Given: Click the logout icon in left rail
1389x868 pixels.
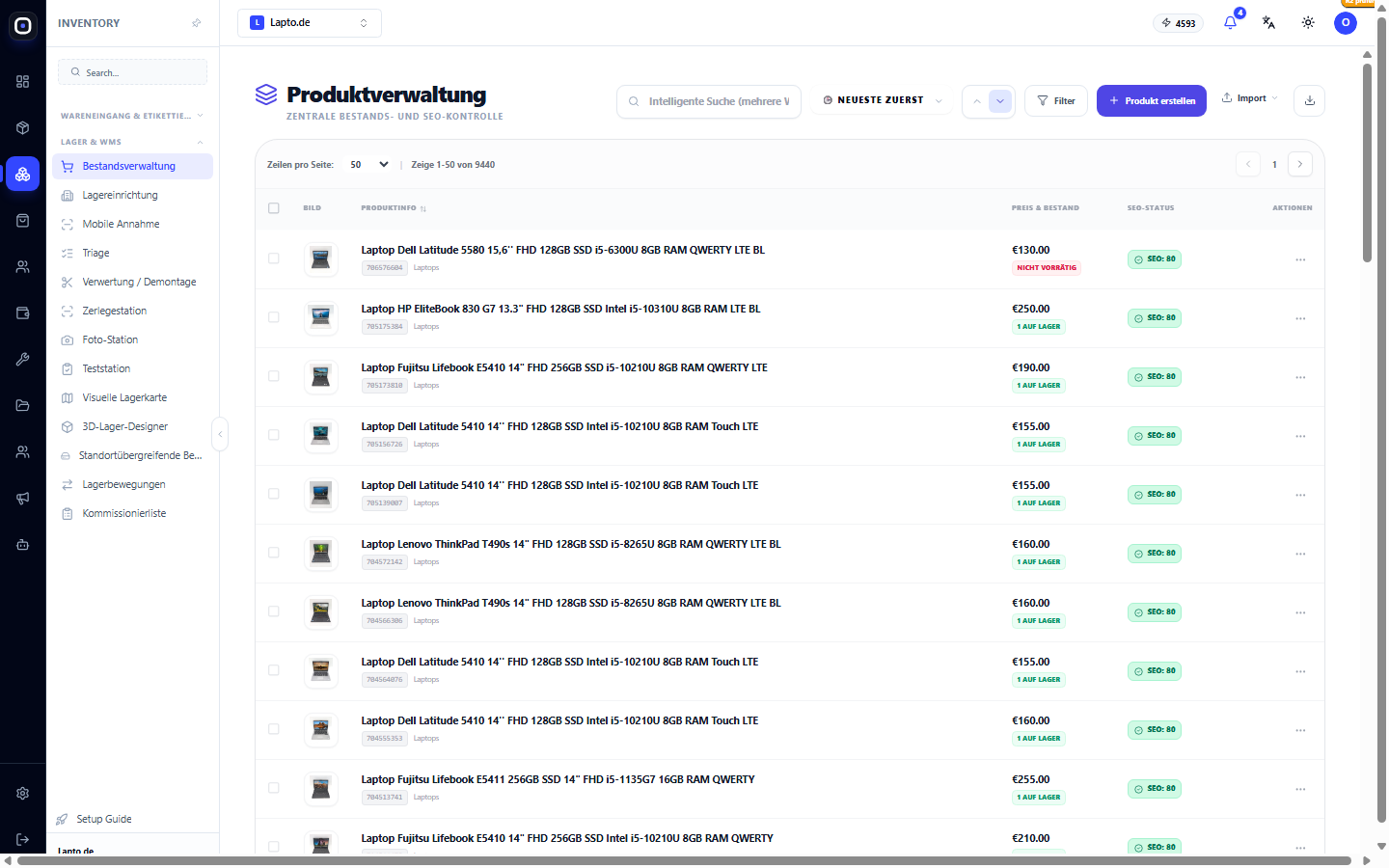Looking at the screenshot, I should (x=23, y=839).
